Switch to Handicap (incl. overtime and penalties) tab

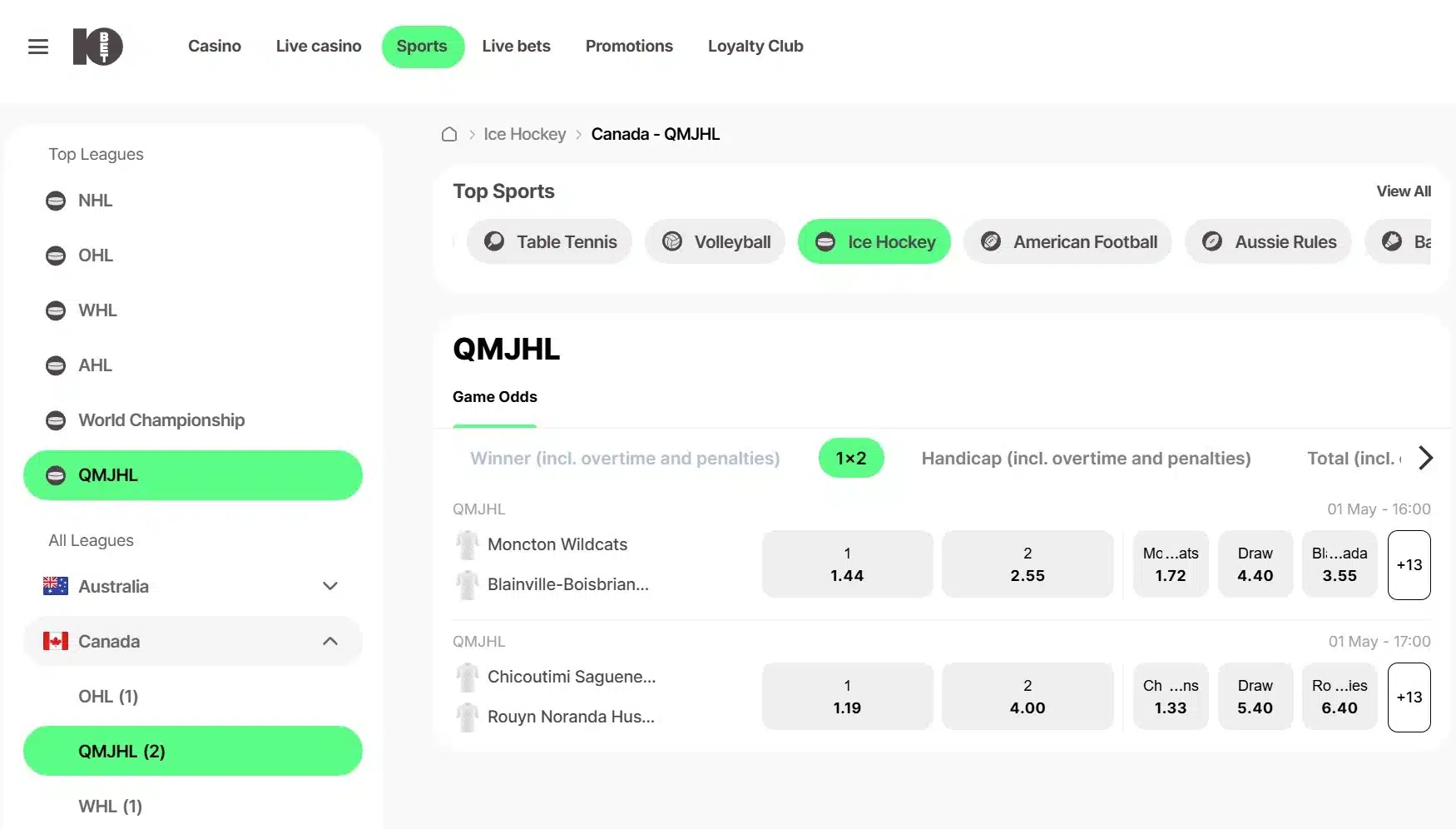1087,459
